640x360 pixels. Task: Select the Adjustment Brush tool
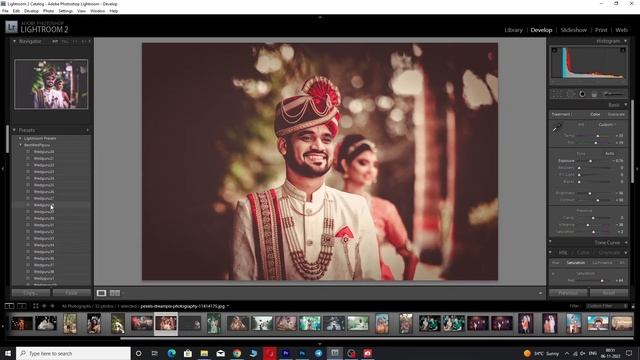coord(613,94)
